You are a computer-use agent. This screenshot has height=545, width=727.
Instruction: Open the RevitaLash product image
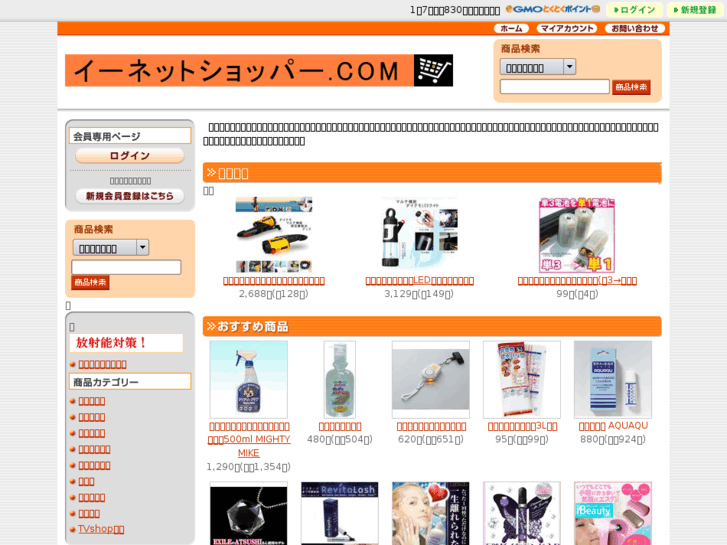[x=339, y=513]
